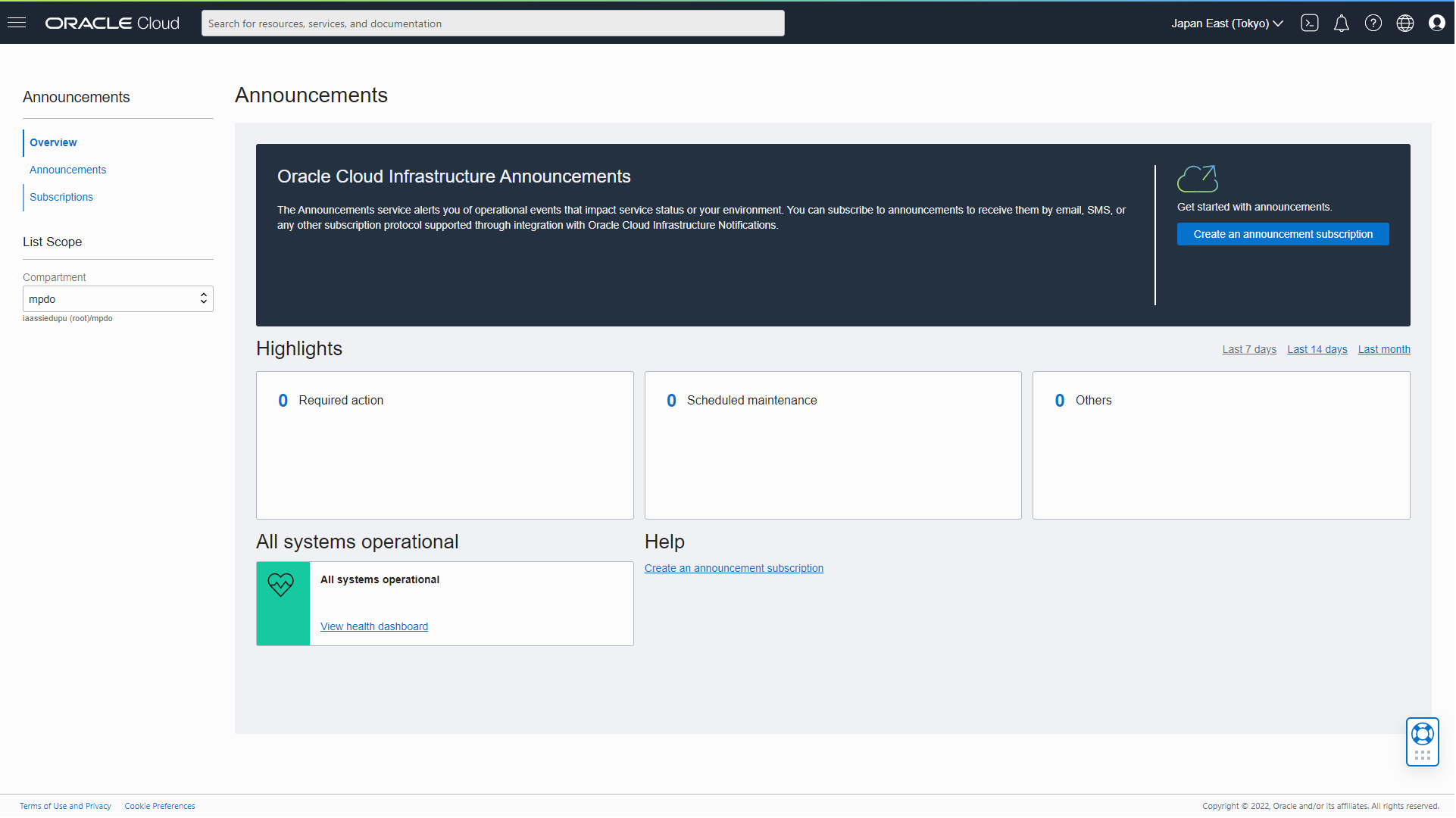Click the Oracle Cloud logo
1456x818 pixels.
pyautogui.click(x=112, y=23)
